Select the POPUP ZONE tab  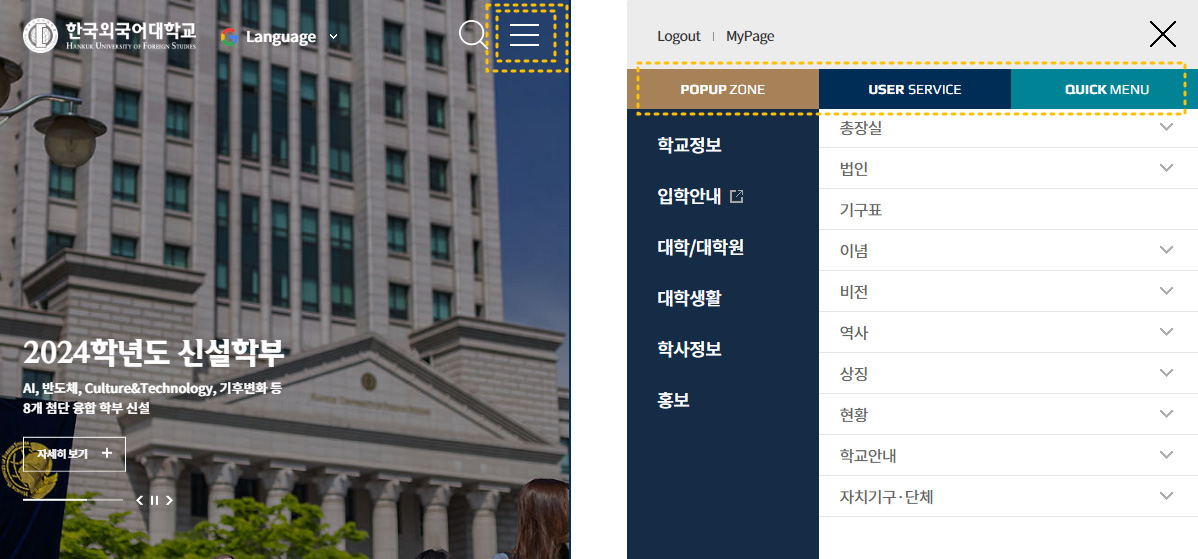click(x=723, y=89)
